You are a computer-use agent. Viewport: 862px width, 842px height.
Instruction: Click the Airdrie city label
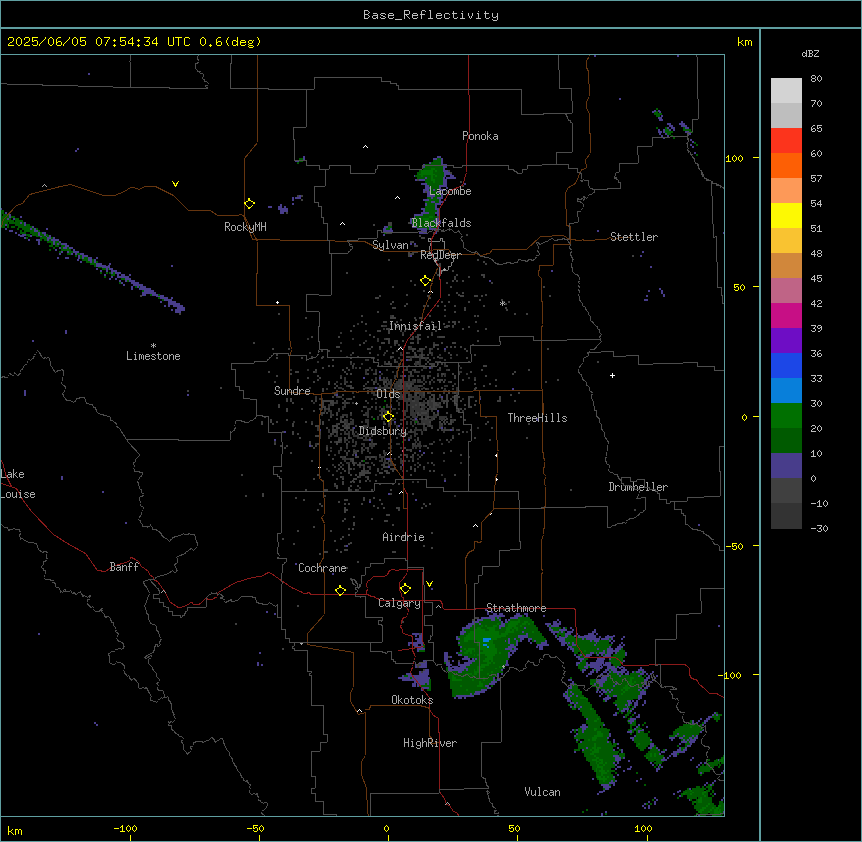tap(403, 537)
